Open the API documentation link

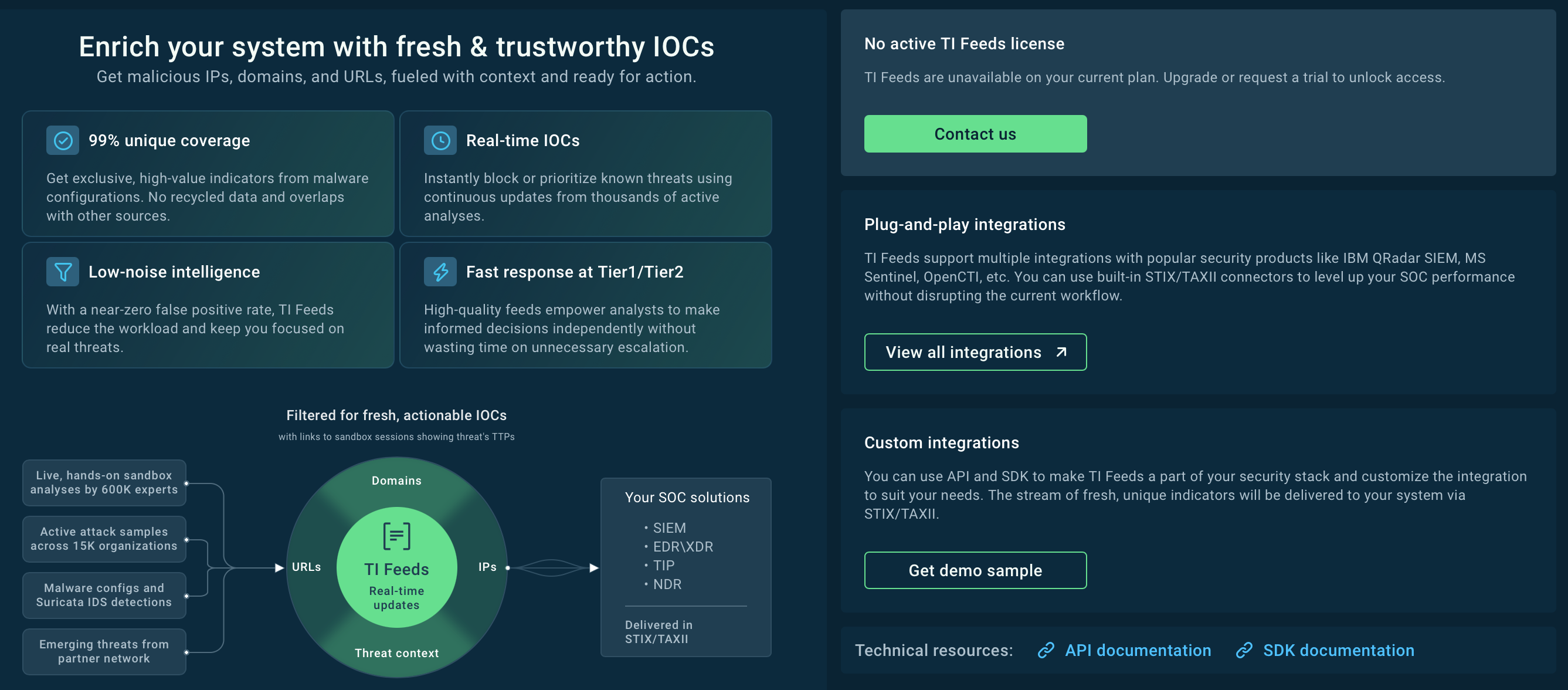tap(1138, 651)
